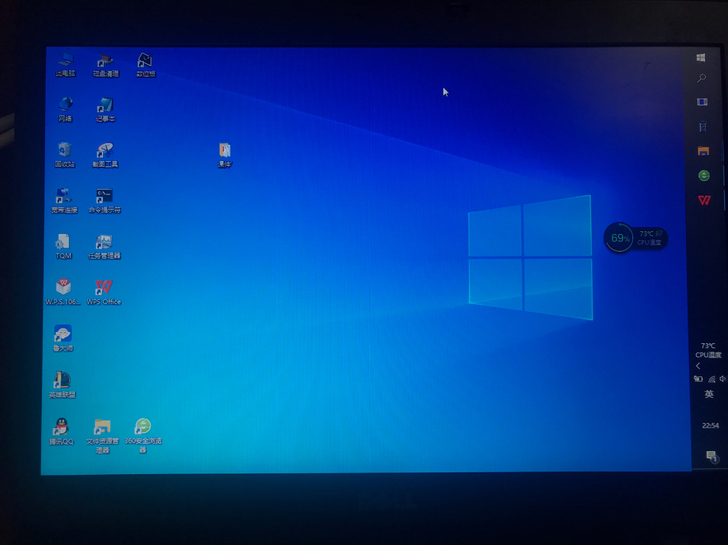Expand the hidden system tray icons arrow
The height and width of the screenshot is (545, 728).
tap(698, 366)
